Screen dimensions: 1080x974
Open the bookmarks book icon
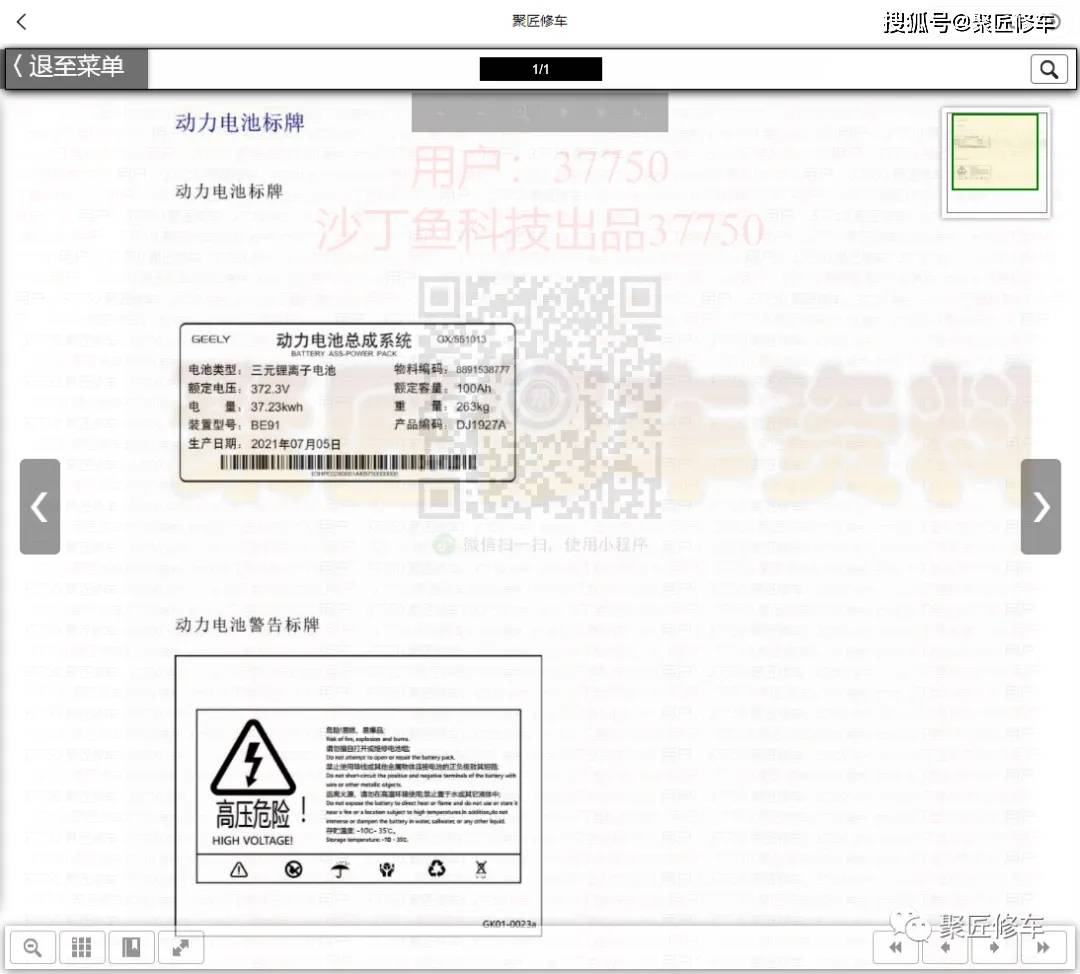click(x=131, y=948)
